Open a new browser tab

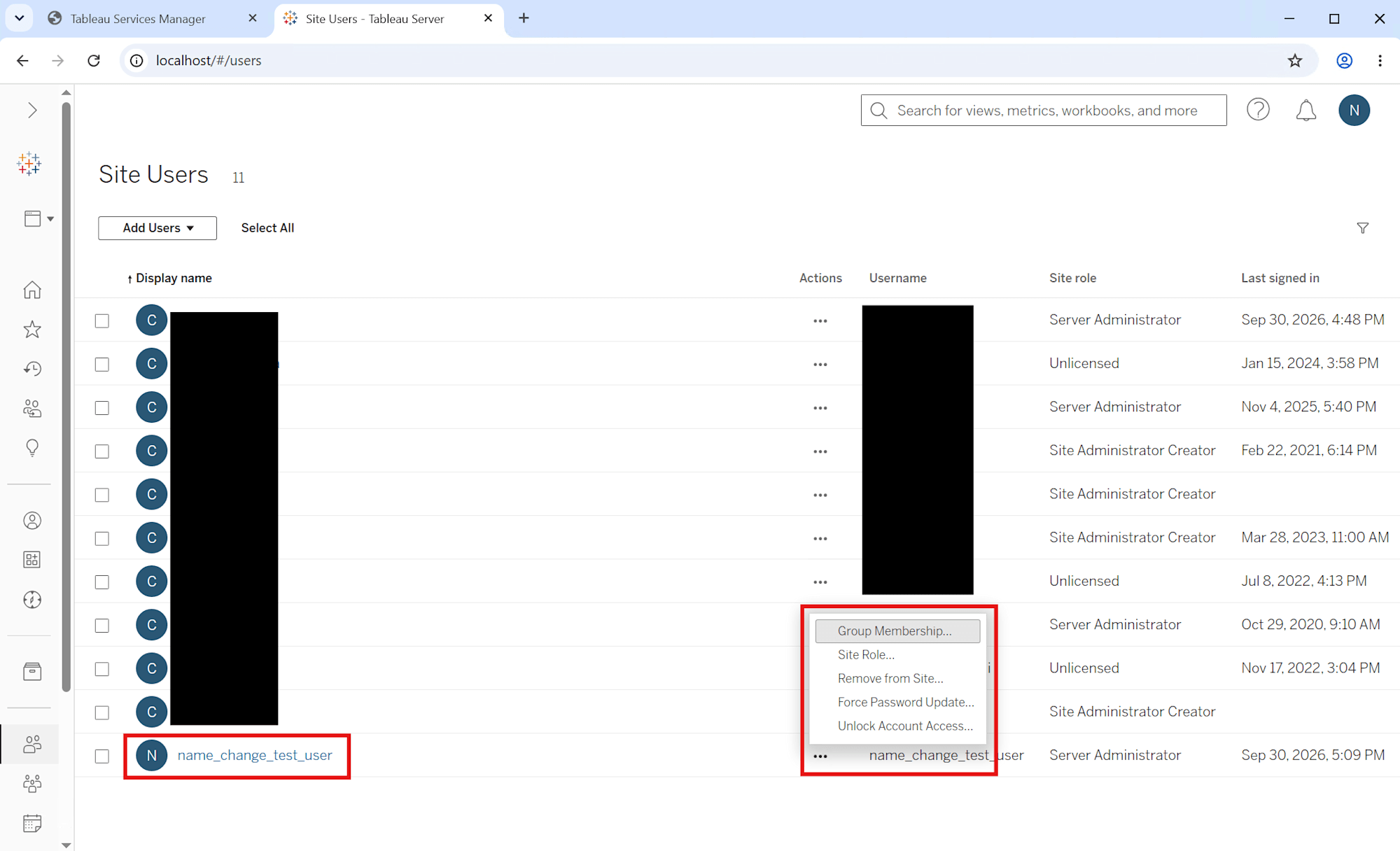(x=524, y=18)
